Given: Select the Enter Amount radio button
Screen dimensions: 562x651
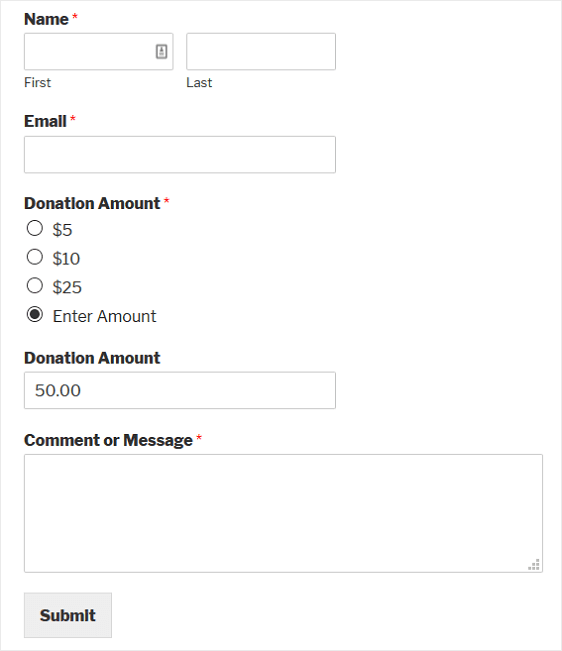Looking at the screenshot, I should tap(35, 314).
